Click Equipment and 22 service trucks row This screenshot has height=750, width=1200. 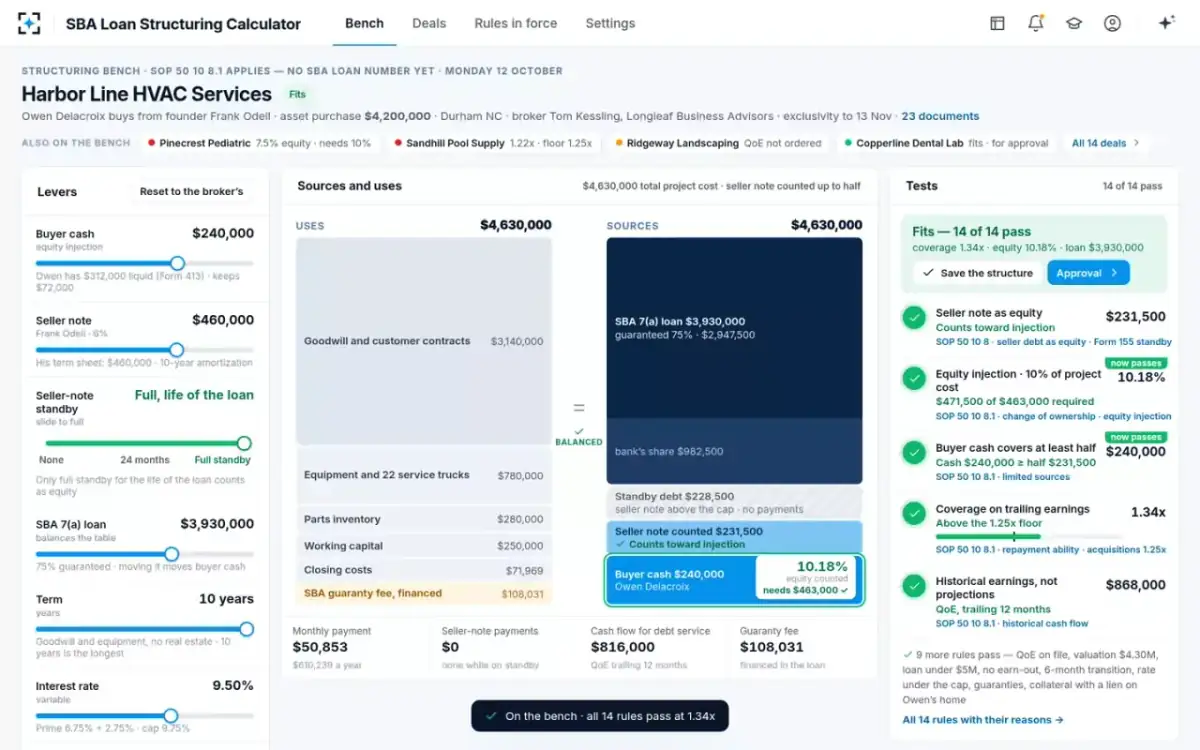[x=423, y=475]
